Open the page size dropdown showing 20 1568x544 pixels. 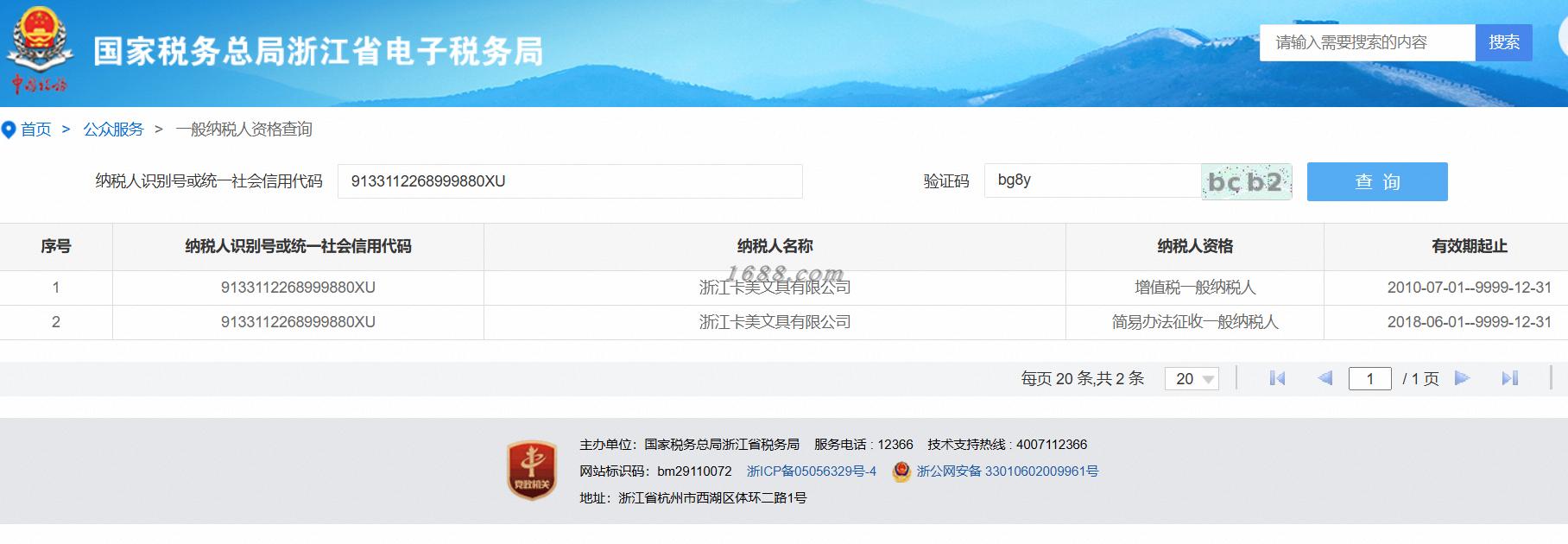click(1192, 379)
